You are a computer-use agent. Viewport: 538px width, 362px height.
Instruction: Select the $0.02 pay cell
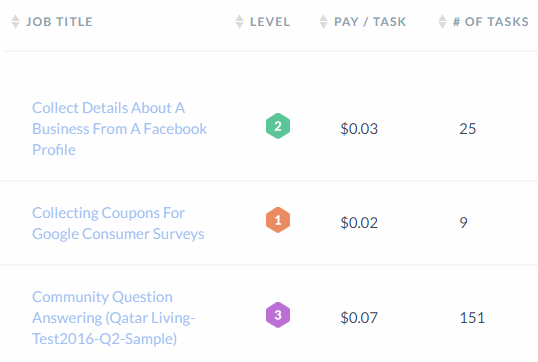point(359,223)
